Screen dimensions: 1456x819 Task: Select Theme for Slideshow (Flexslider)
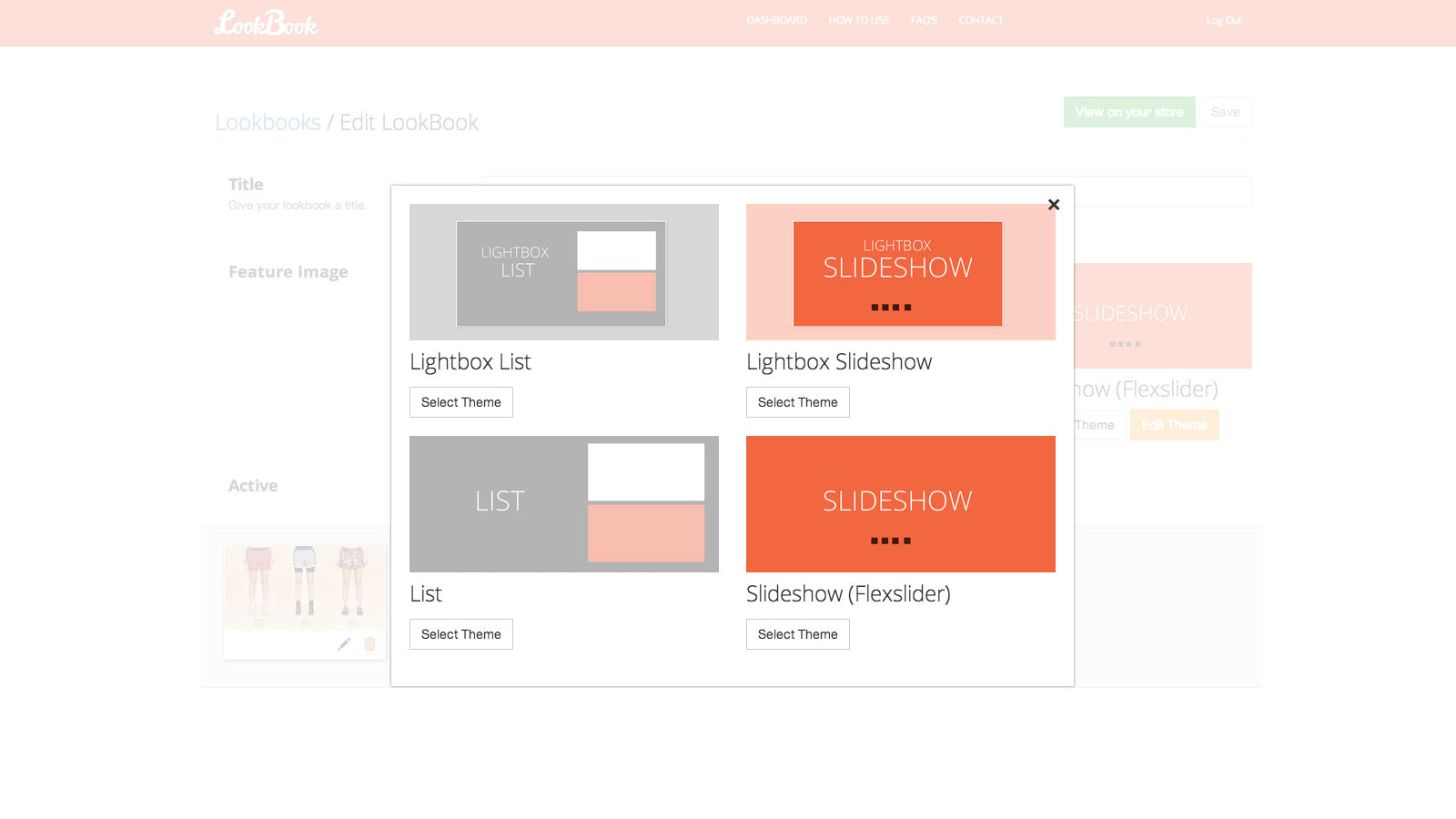[x=797, y=633]
